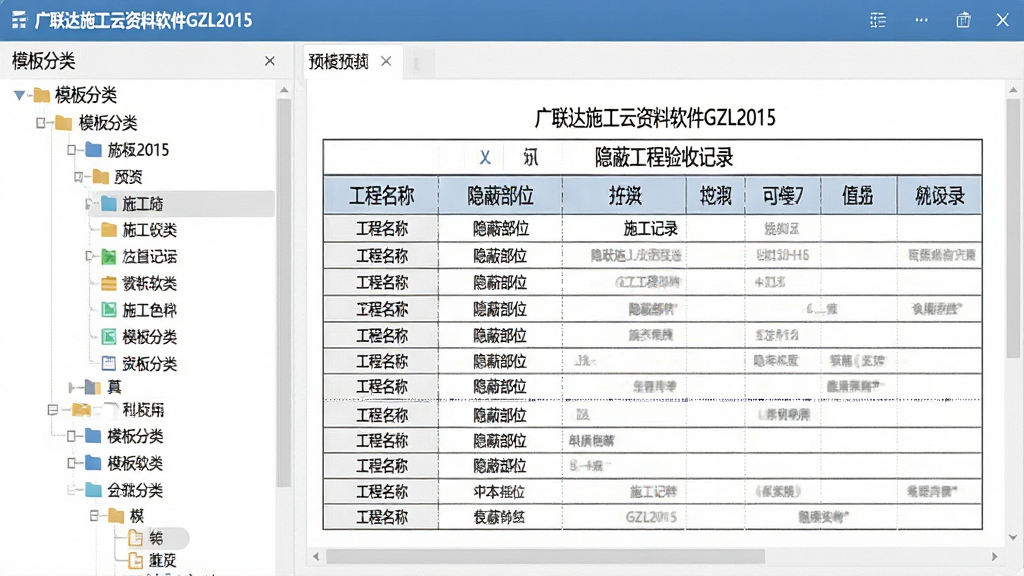This screenshot has height=576, width=1024.
Task: Click the horizontal scroll-left arrow
Action: coord(316,556)
